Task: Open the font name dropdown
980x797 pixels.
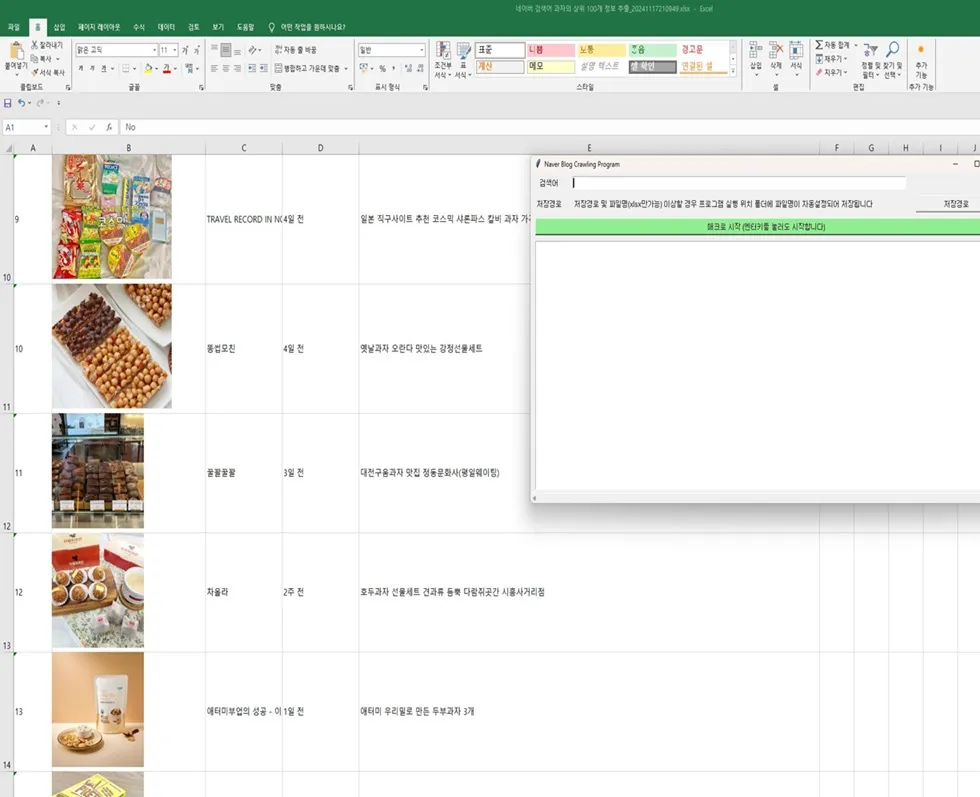Action: click(155, 50)
